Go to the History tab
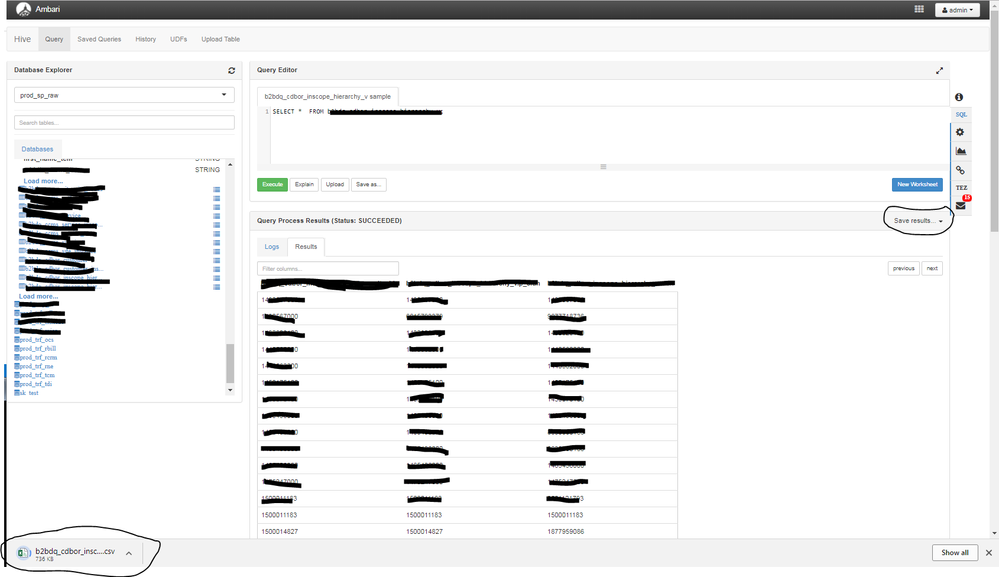This screenshot has height=577, width=999. [x=145, y=39]
